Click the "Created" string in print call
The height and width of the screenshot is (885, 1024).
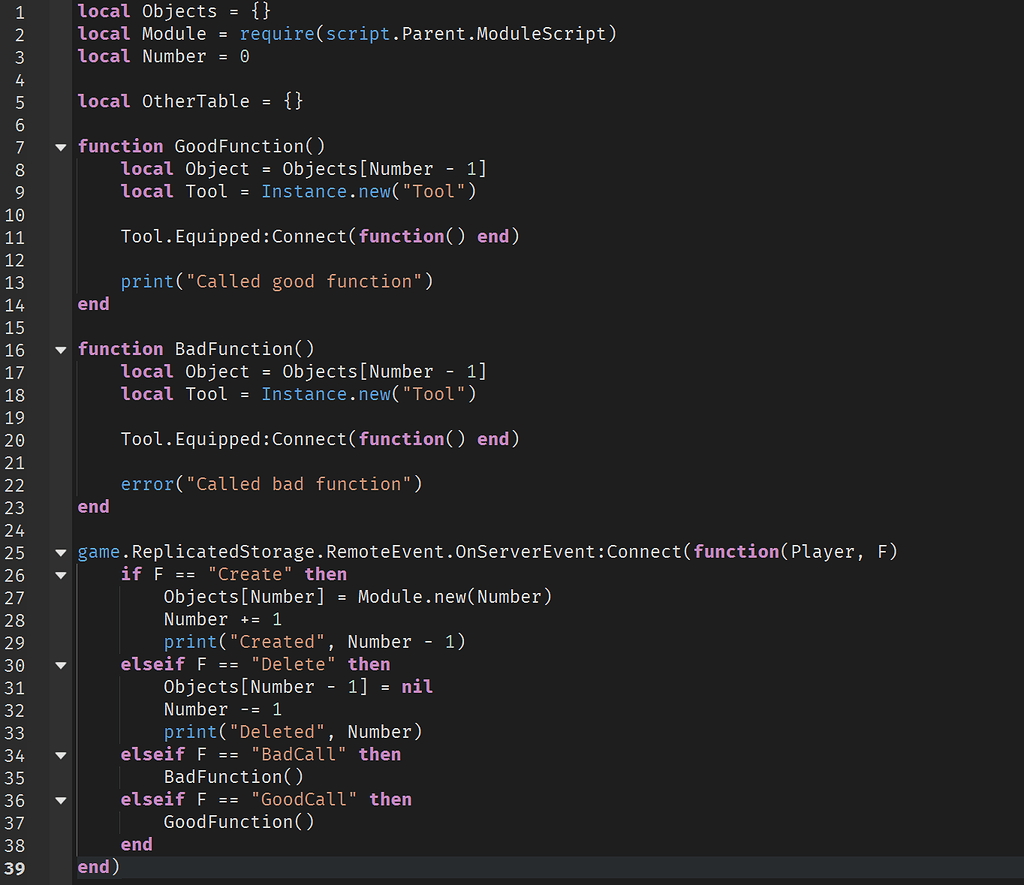tap(277, 642)
